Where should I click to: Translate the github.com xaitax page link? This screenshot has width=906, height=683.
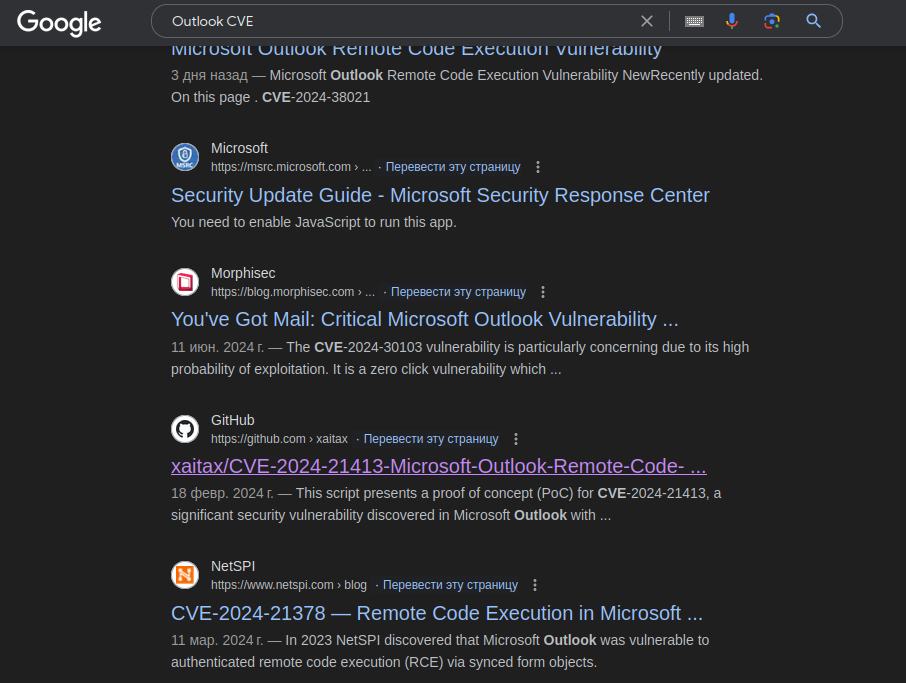pyautogui.click(x=430, y=439)
